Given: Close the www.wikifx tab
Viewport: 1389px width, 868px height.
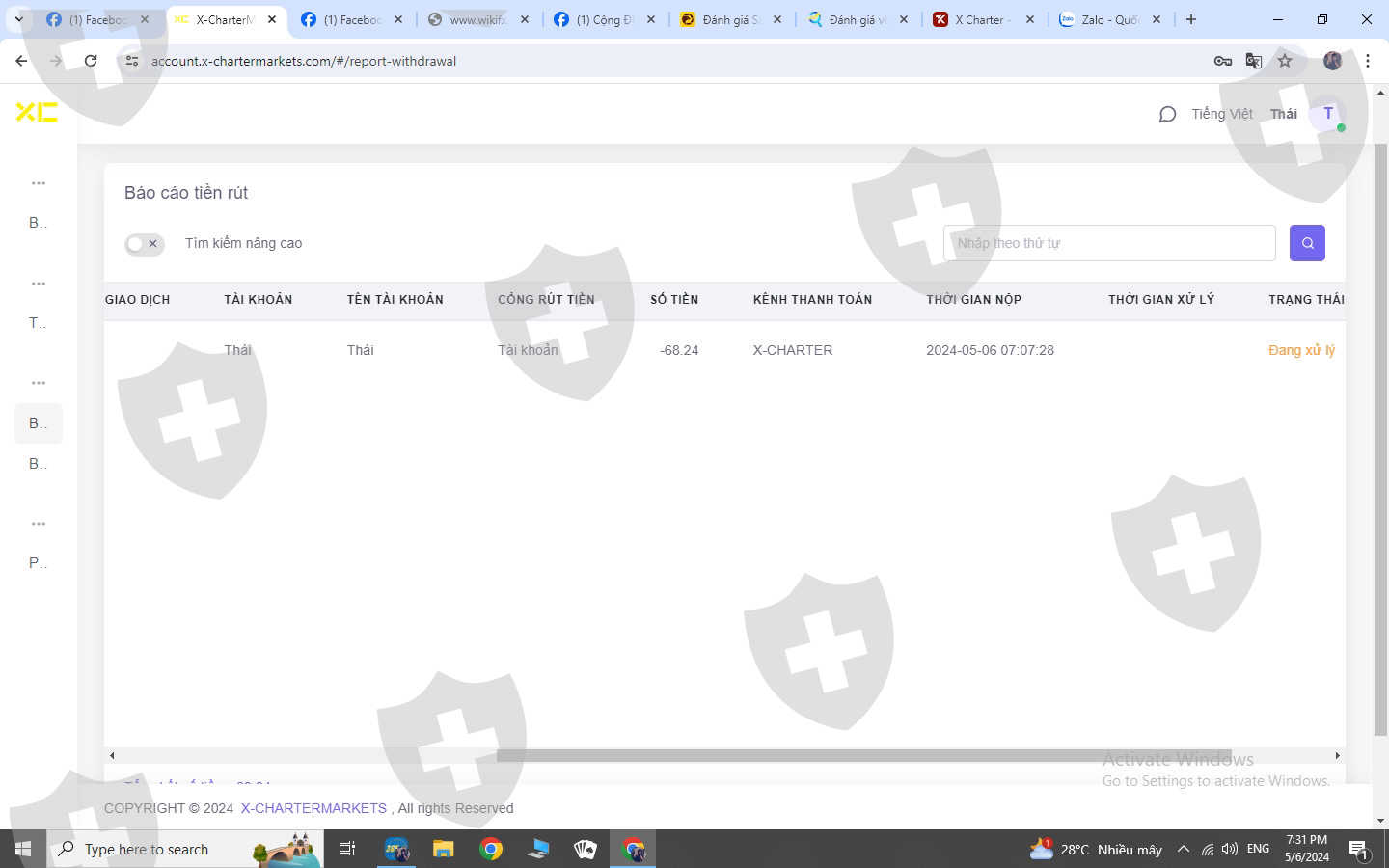Looking at the screenshot, I should [525, 19].
